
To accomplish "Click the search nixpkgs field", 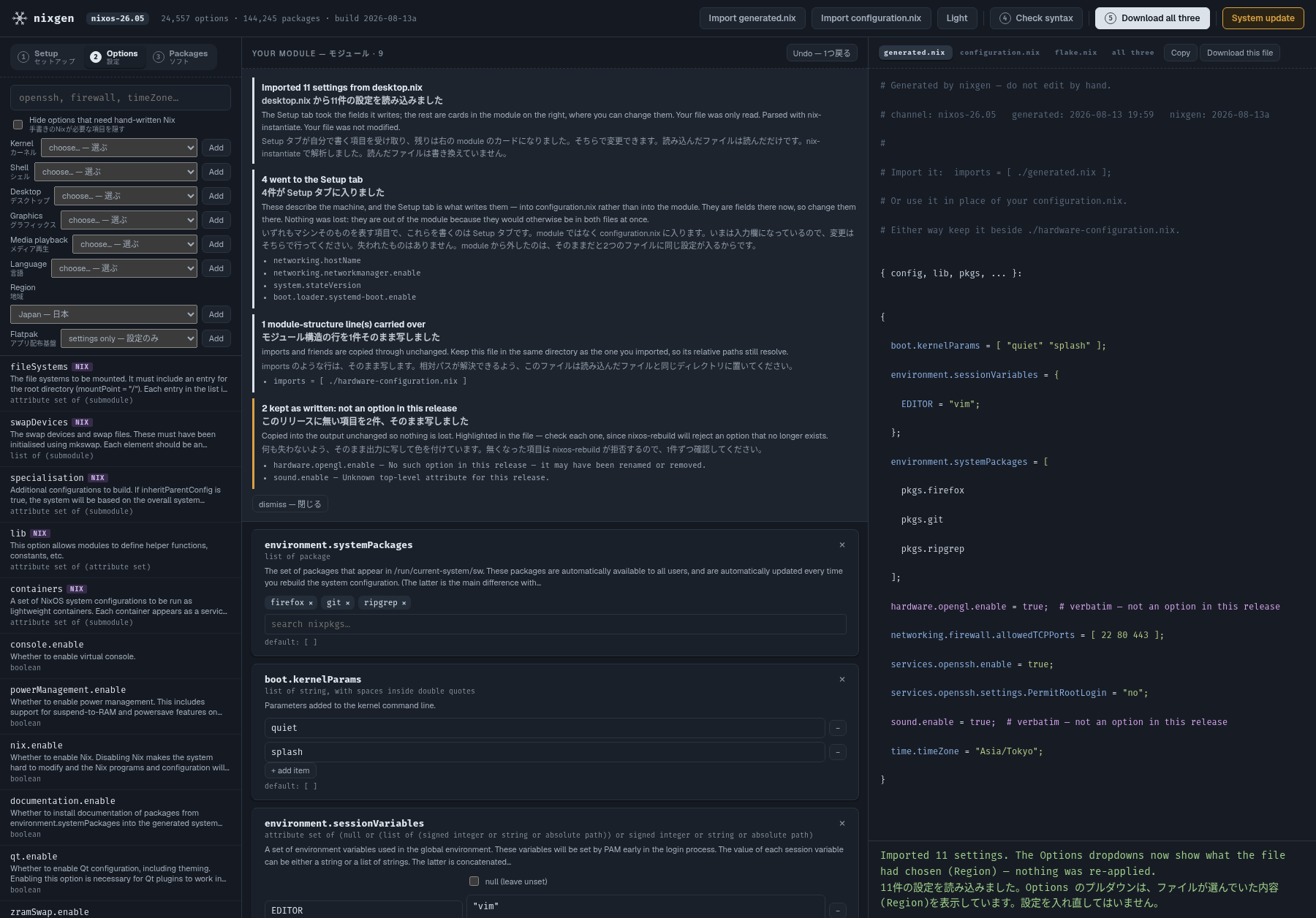I will coord(556,624).
